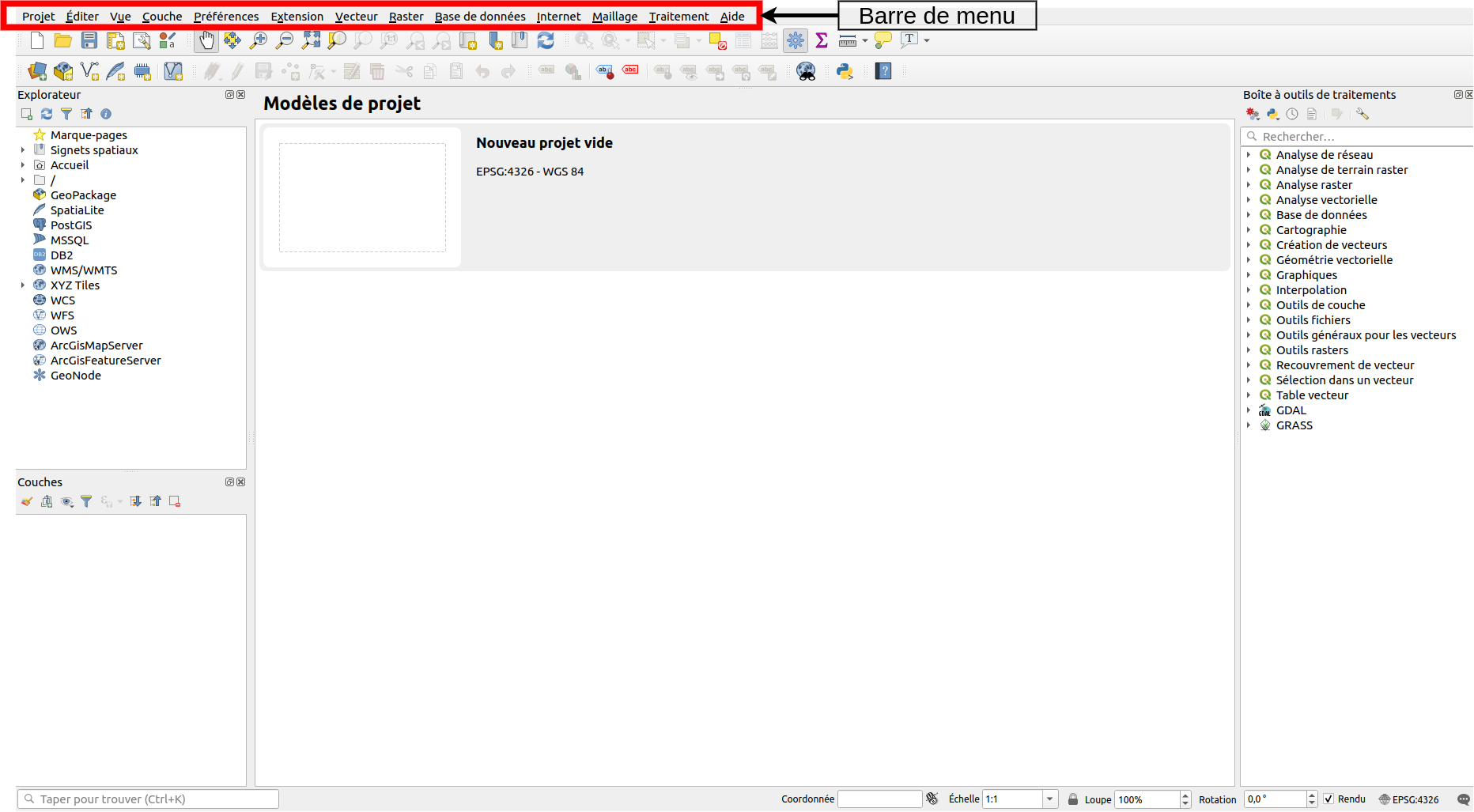Click the Zoom In magnifier icon
The height and width of the screenshot is (812, 1474).
[259, 40]
